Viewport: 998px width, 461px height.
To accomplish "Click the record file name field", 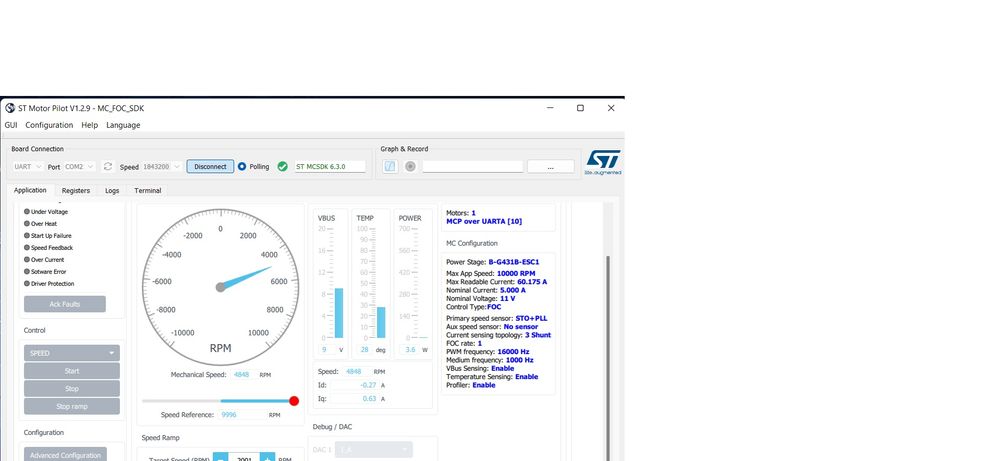I will point(473,167).
